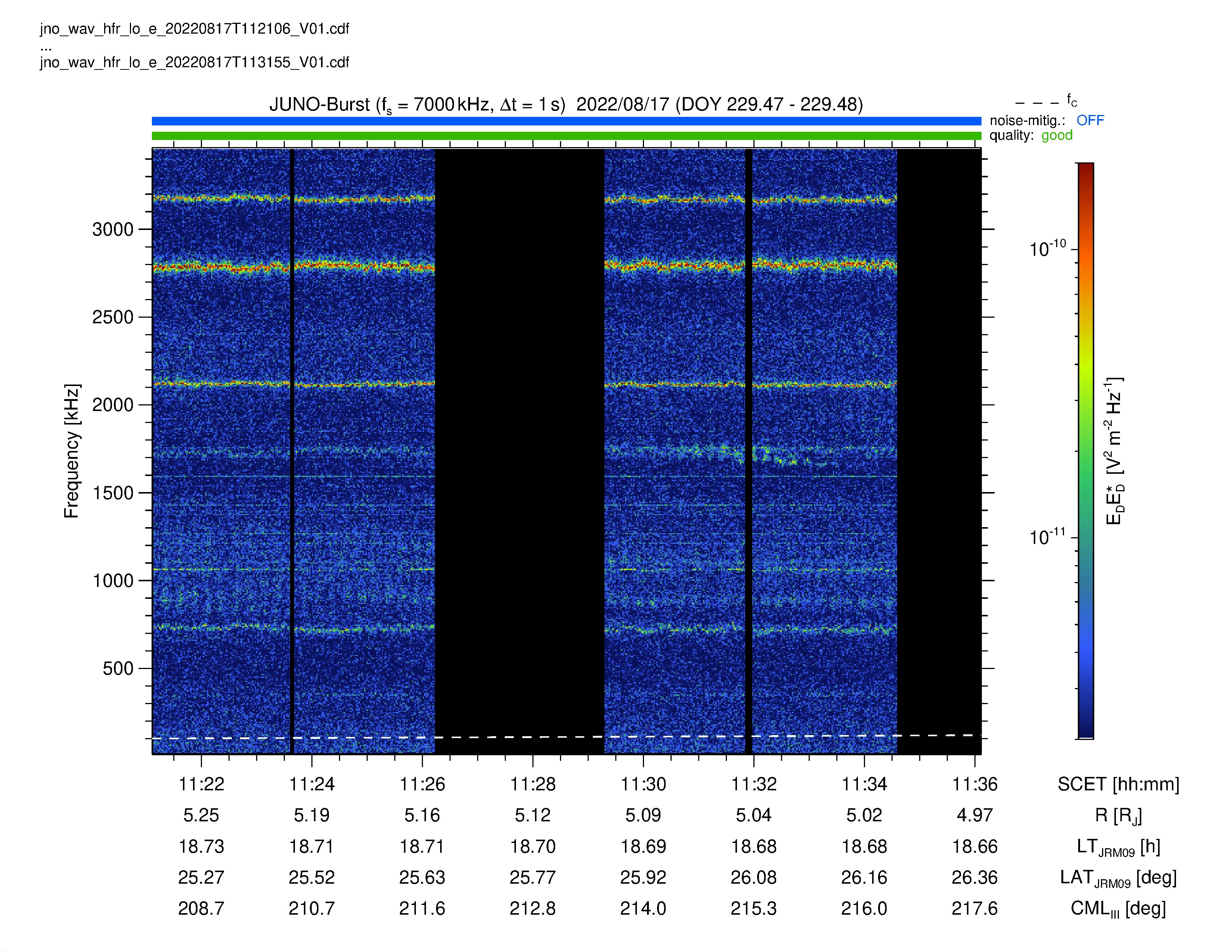Click the 11:22 time axis label
The height and width of the screenshot is (952, 1232).
(201, 784)
